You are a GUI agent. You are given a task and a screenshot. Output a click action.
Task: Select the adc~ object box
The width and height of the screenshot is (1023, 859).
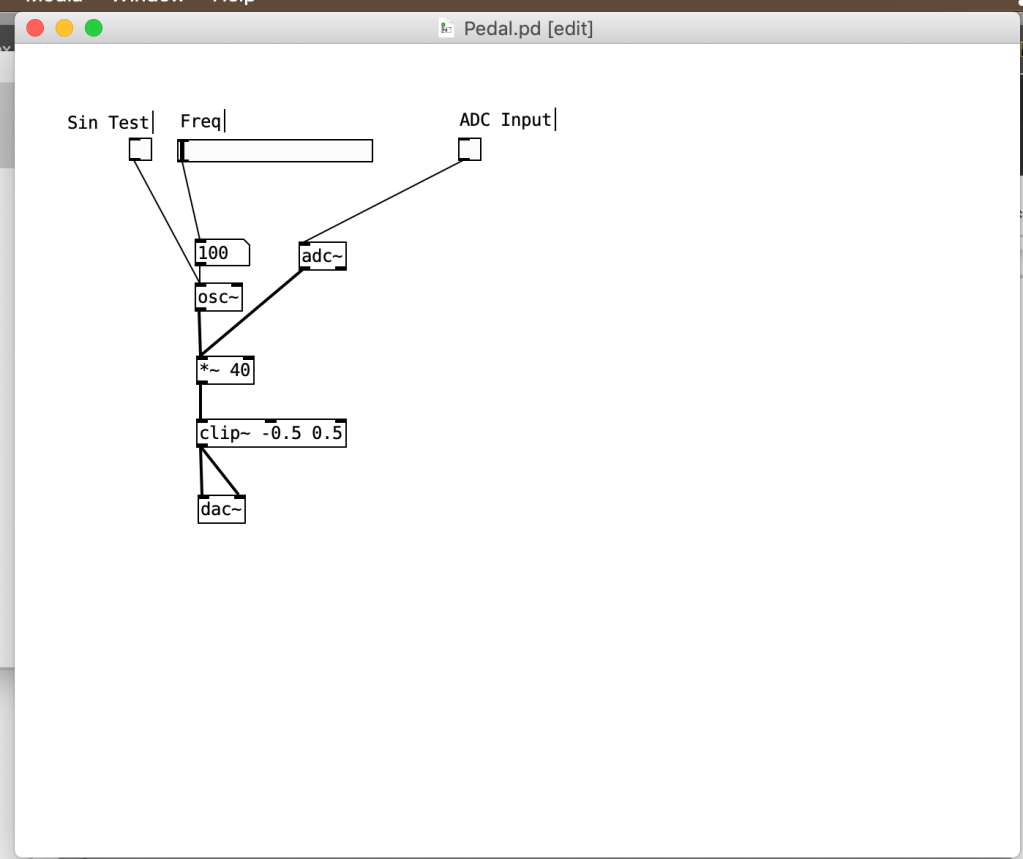click(322, 257)
